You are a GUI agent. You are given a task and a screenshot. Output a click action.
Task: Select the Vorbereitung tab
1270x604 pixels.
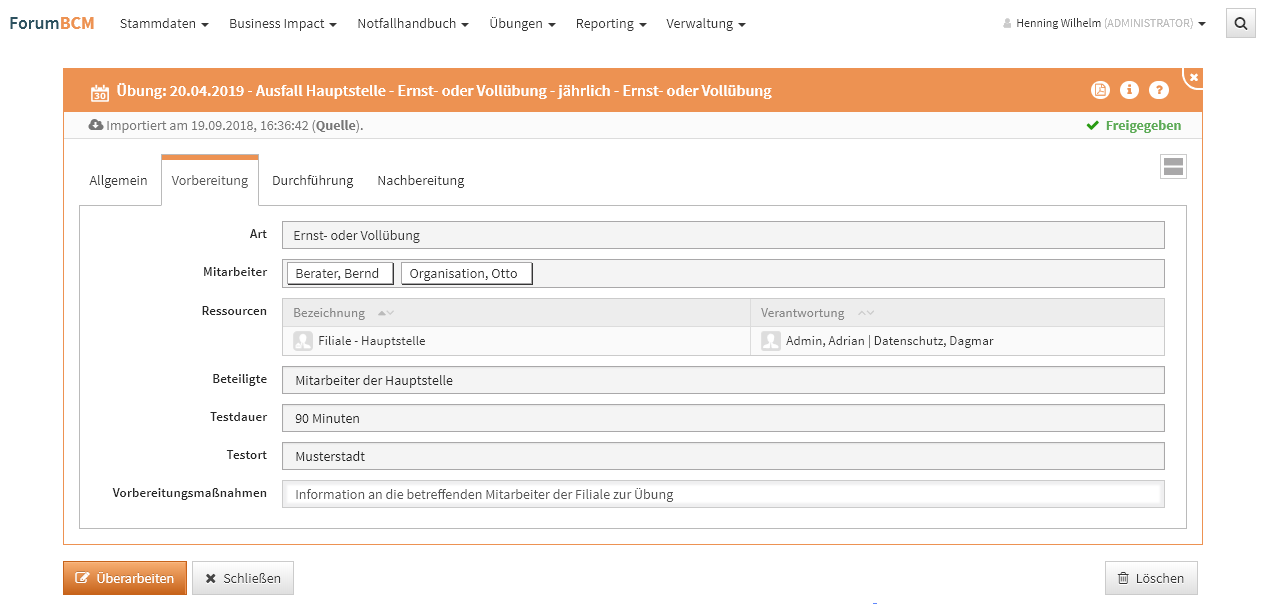[x=210, y=181]
